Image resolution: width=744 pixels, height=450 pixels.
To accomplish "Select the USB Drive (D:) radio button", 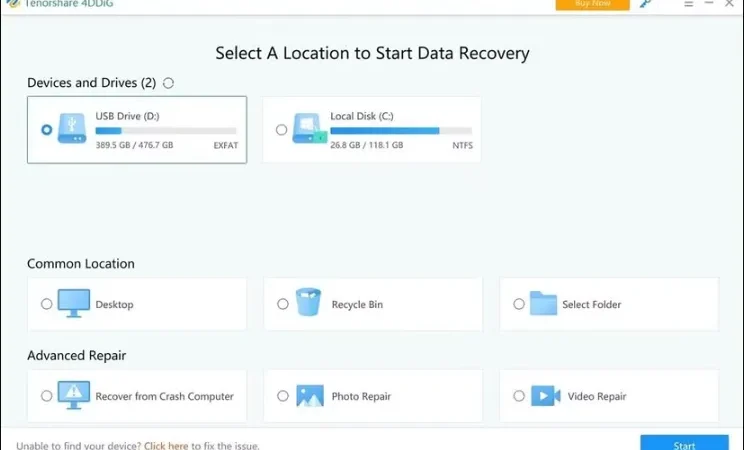I will tap(46, 130).
